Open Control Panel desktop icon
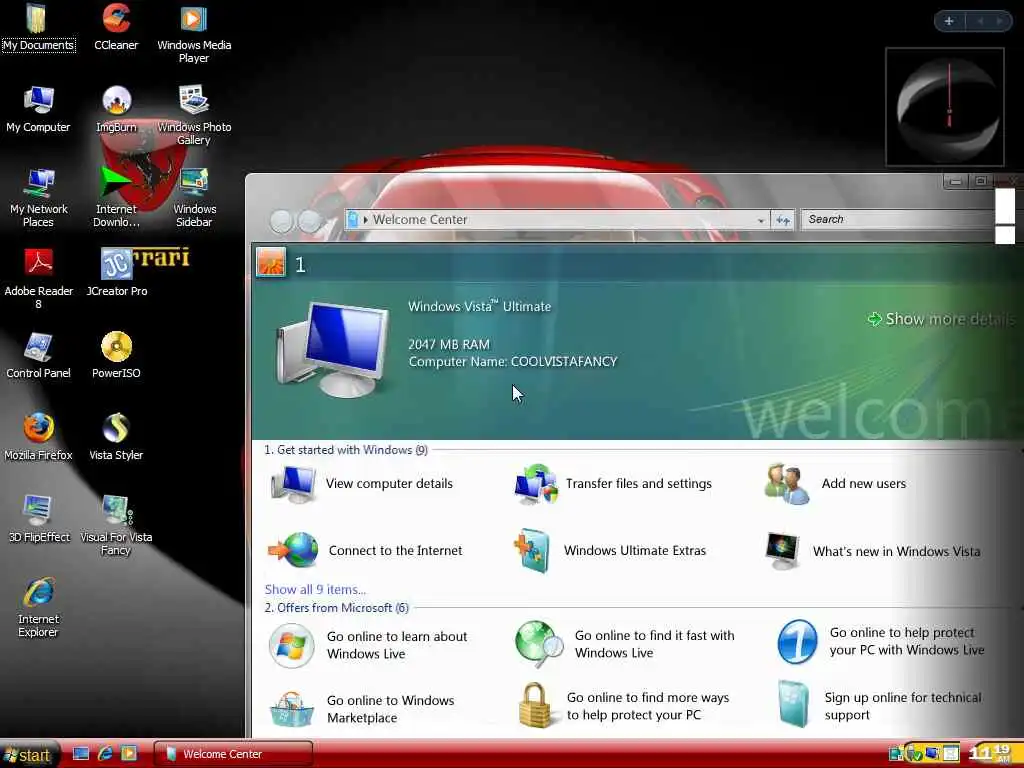The width and height of the screenshot is (1024, 768). point(39,355)
